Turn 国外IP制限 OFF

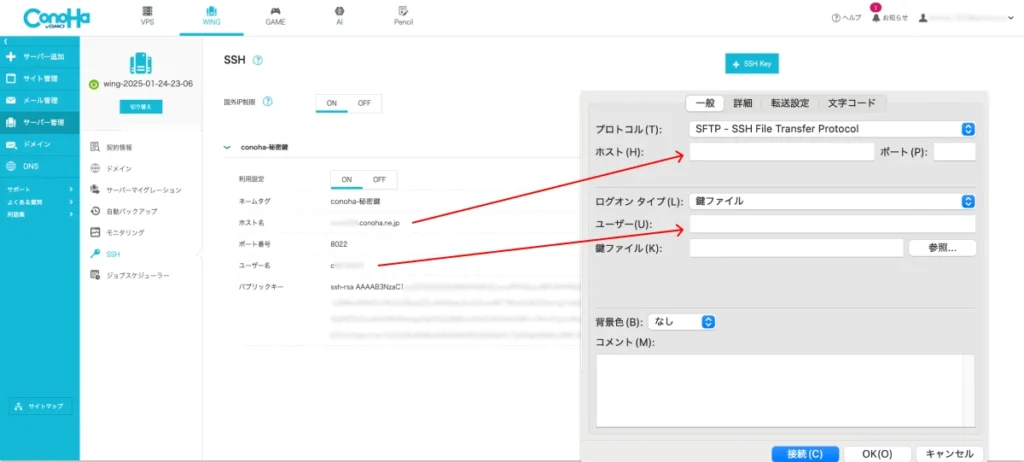364,103
